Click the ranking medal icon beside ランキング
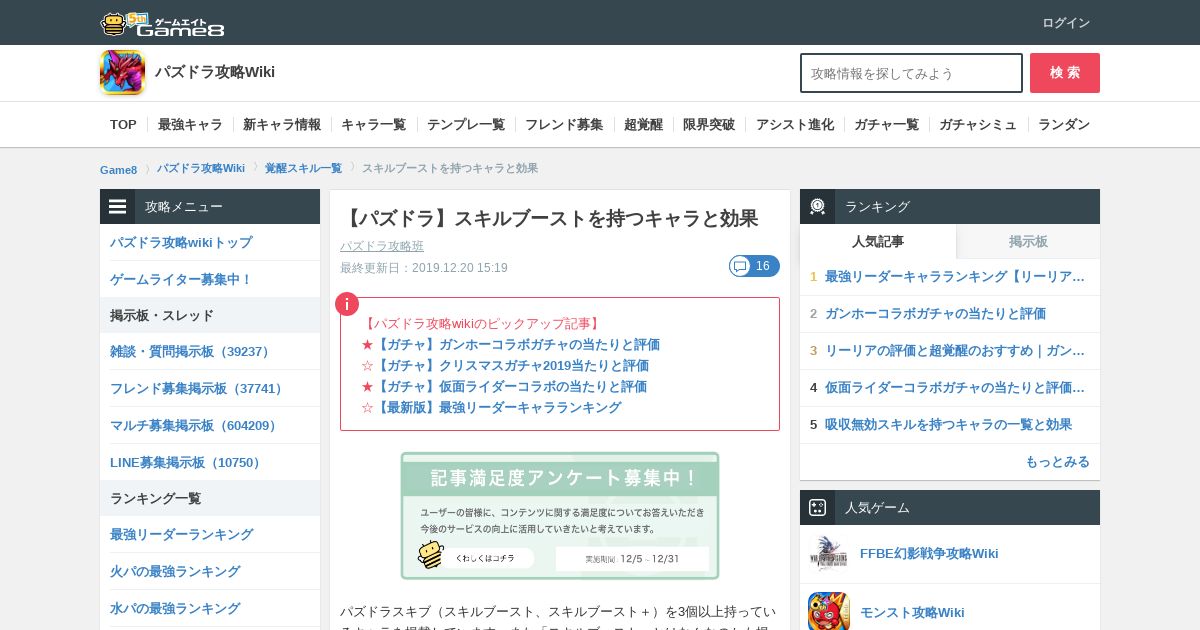This screenshot has height=630, width=1200. click(x=817, y=207)
